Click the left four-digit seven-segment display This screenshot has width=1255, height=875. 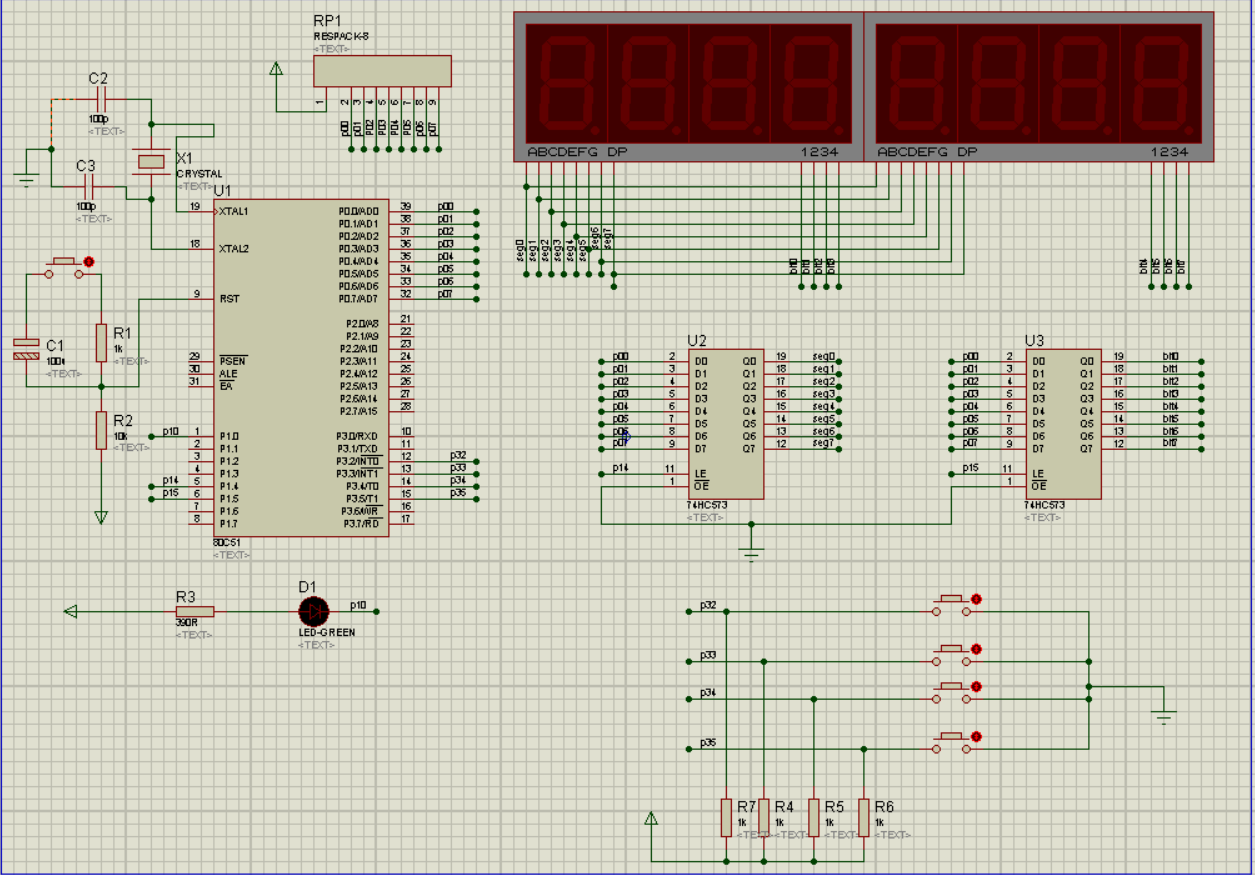(688, 87)
